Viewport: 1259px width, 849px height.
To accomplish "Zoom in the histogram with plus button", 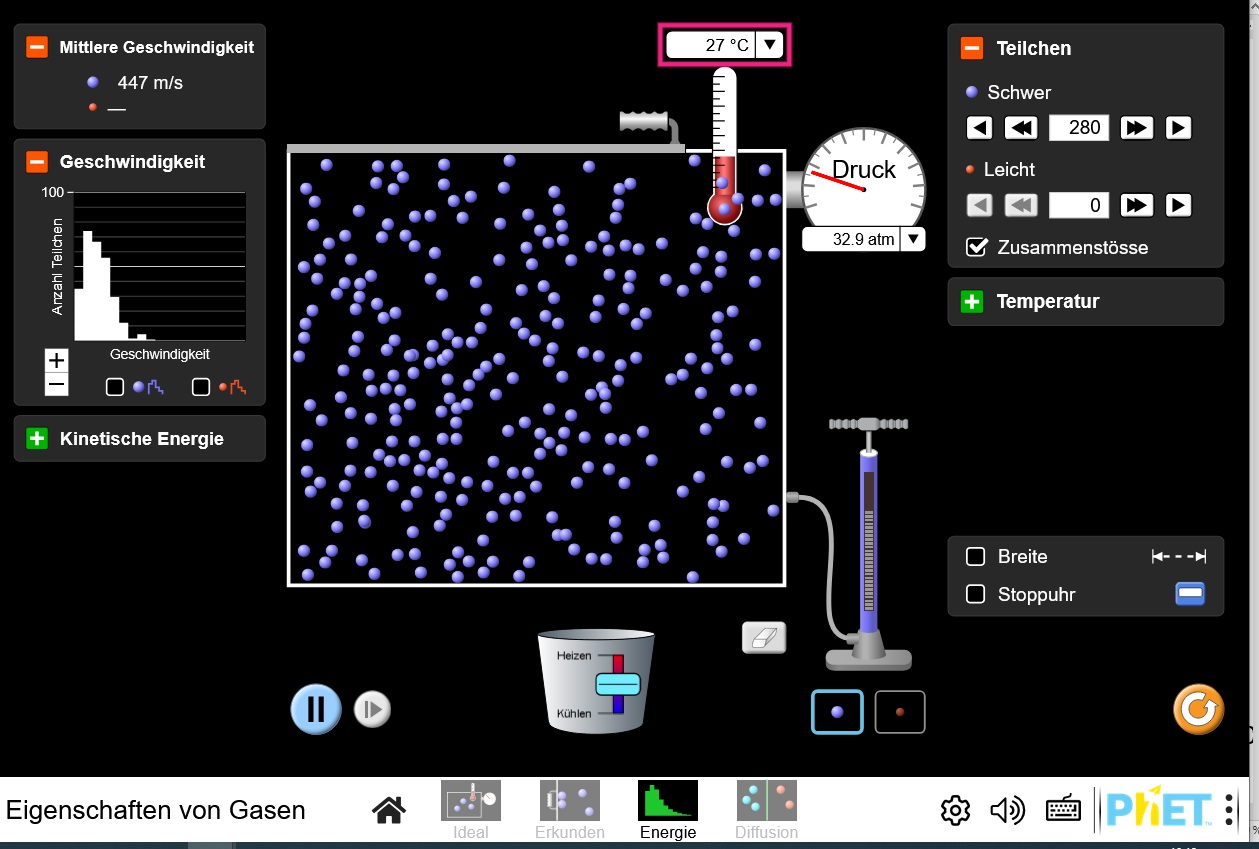I will pyautogui.click(x=57, y=360).
